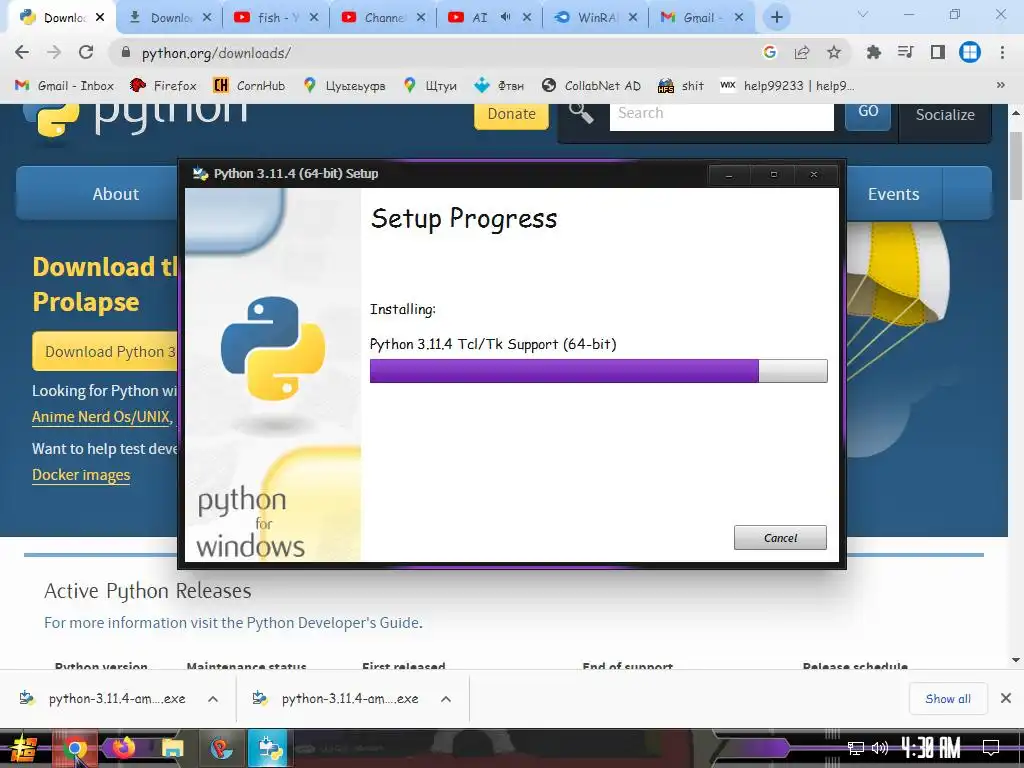The image size is (1024, 768).
Task: Open File Explorer from the taskbar
Action: tap(172, 748)
